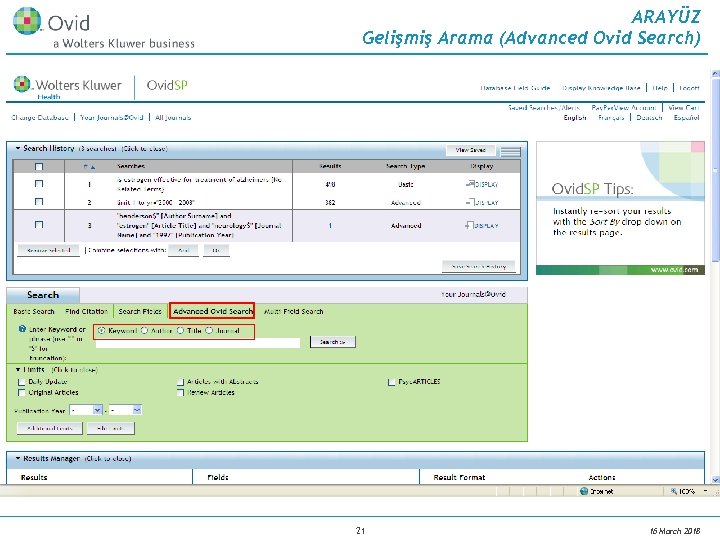The image size is (720, 540).
Task: Click the result count 1 in row 3
Action: point(330,225)
